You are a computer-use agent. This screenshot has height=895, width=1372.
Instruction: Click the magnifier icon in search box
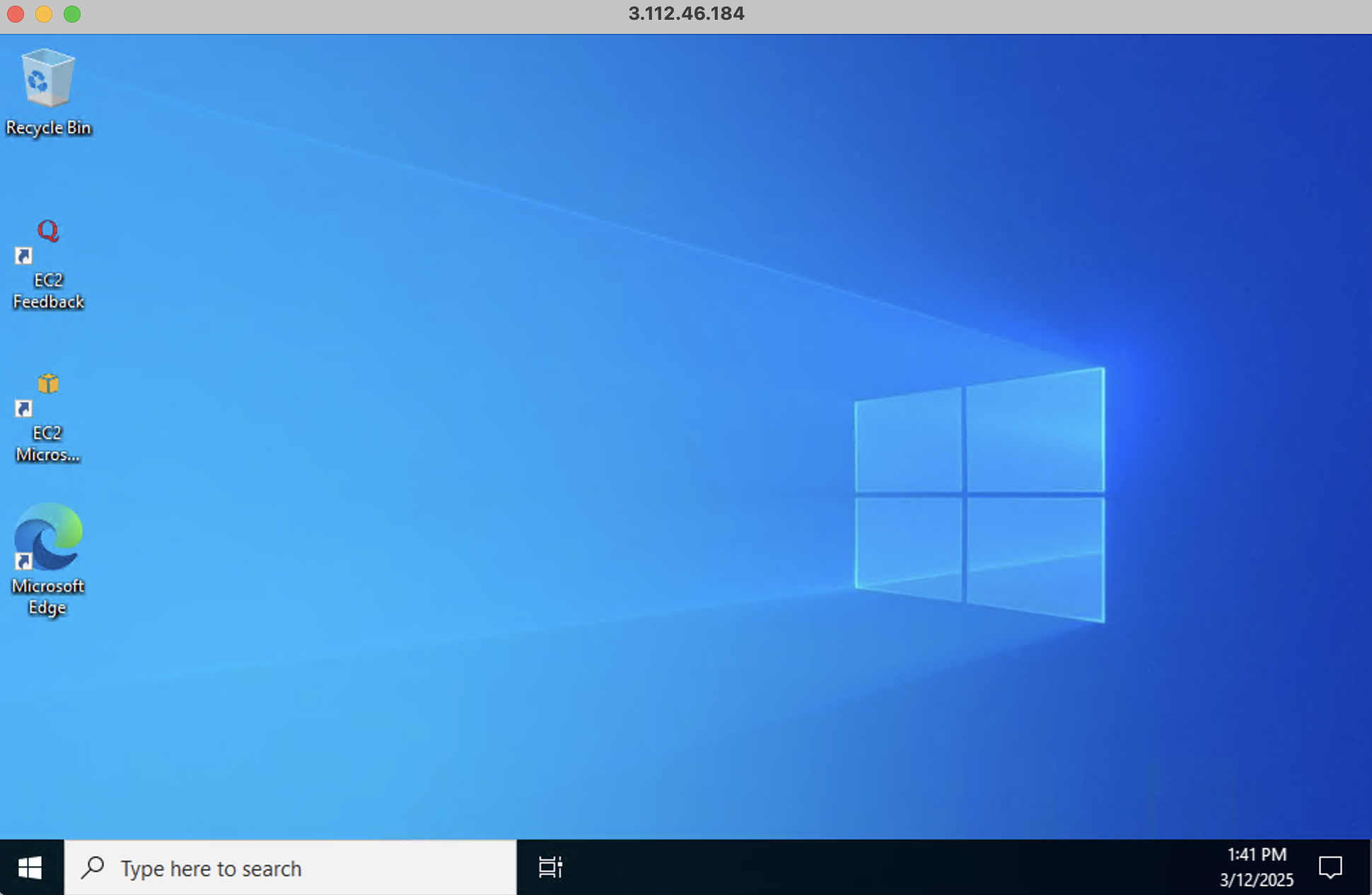pos(93,867)
